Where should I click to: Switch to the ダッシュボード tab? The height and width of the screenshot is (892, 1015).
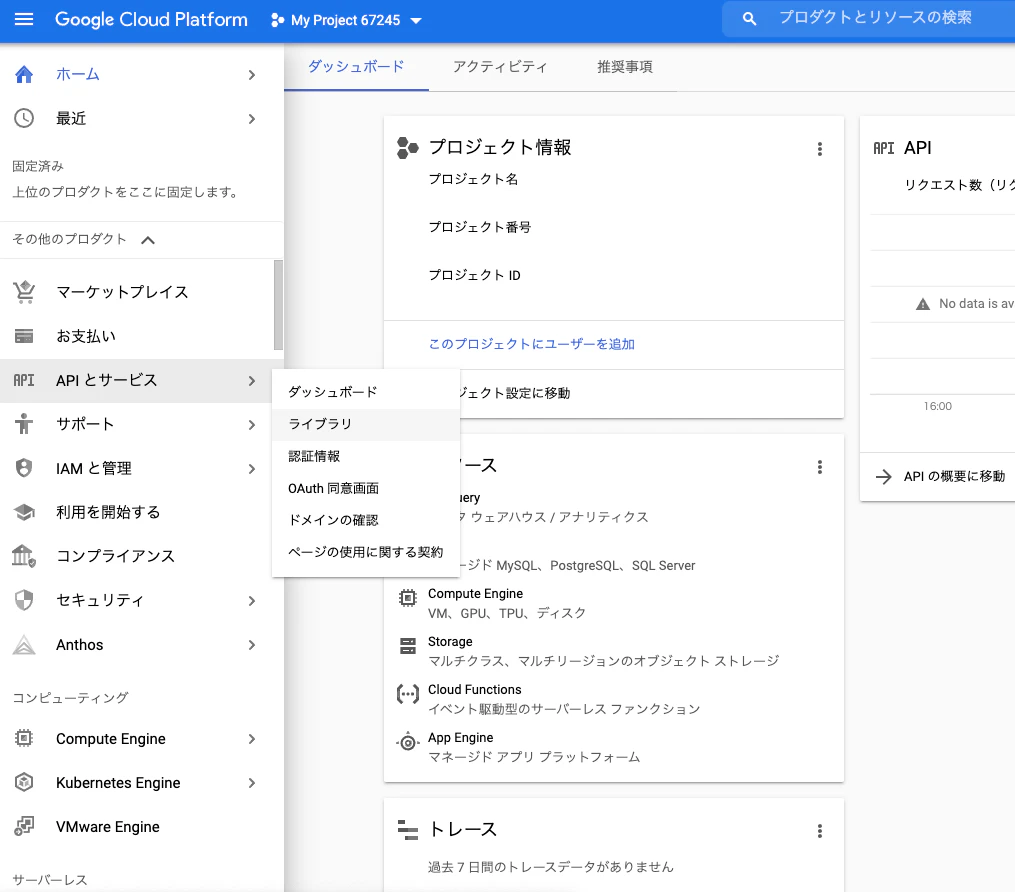click(x=356, y=67)
